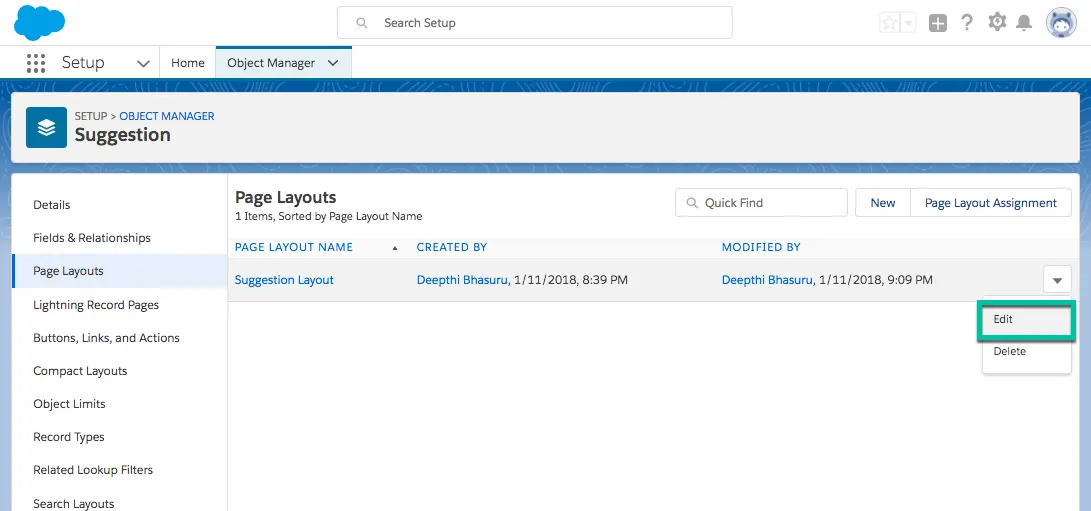Click the Salesforce cloud logo
Image resolution: width=1091 pixels, height=511 pixels.
tap(40, 22)
